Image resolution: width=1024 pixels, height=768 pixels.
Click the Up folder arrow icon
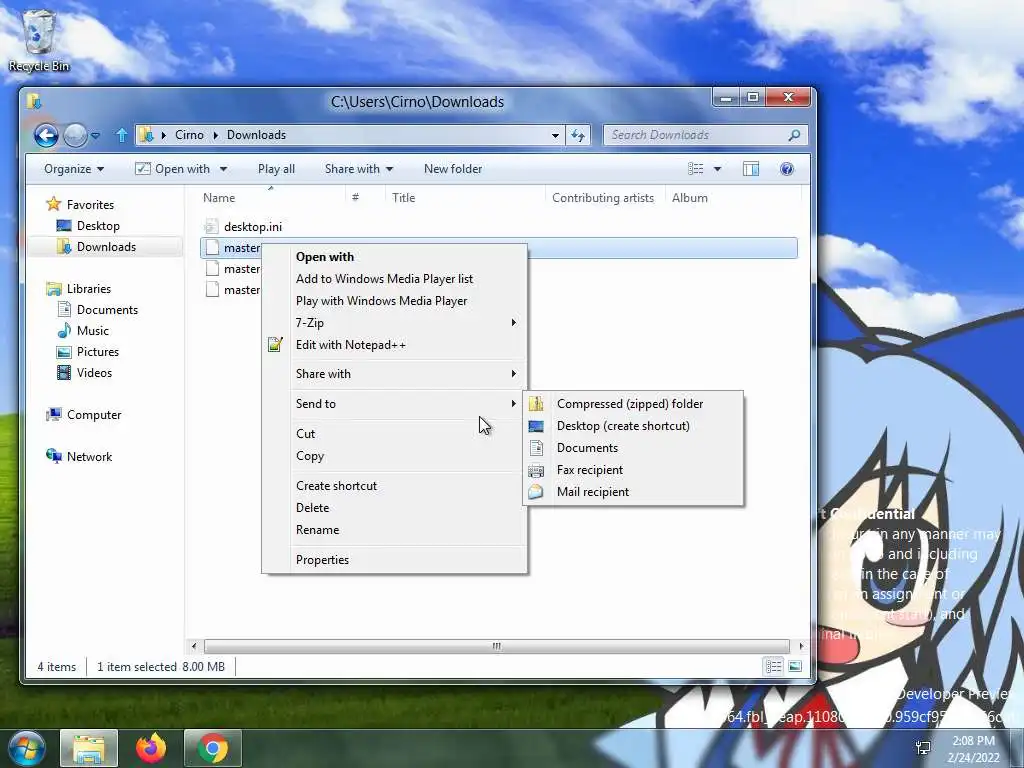coord(121,135)
